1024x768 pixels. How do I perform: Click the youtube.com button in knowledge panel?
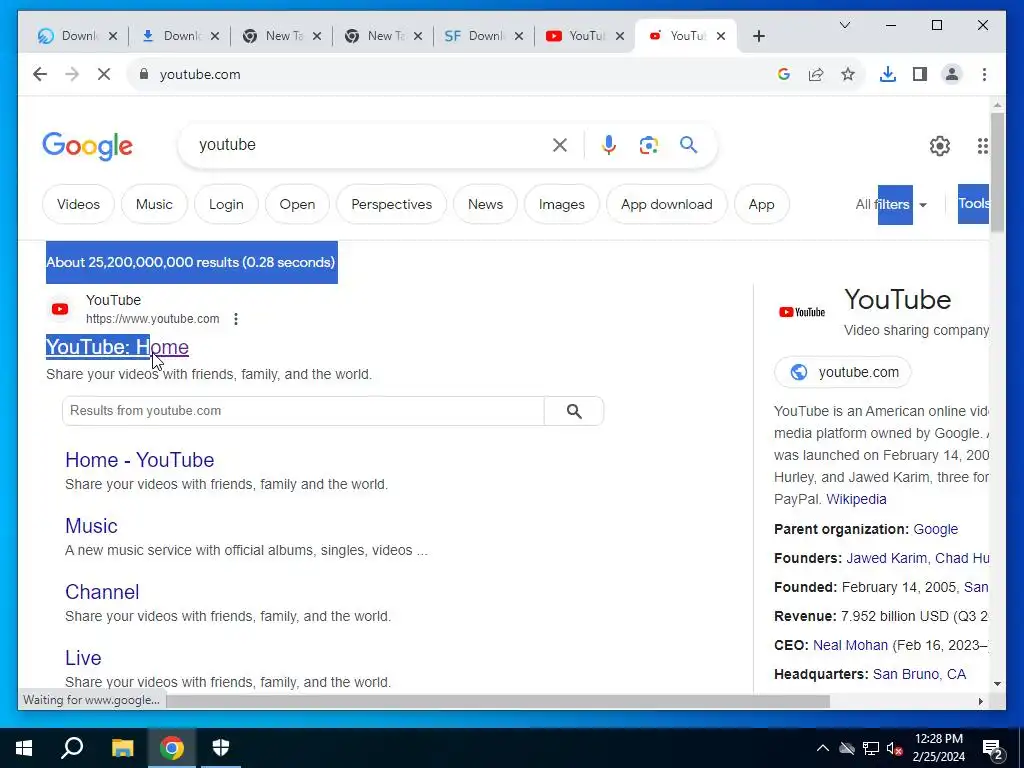pos(842,372)
